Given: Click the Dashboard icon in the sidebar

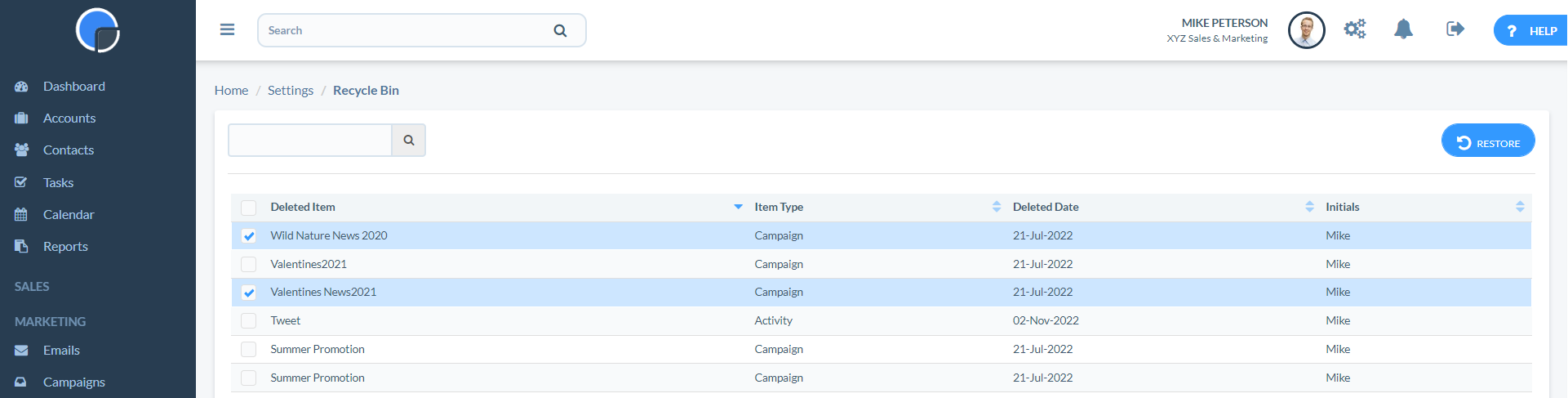Looking at the screenshot, I should [x=21, y=87].
